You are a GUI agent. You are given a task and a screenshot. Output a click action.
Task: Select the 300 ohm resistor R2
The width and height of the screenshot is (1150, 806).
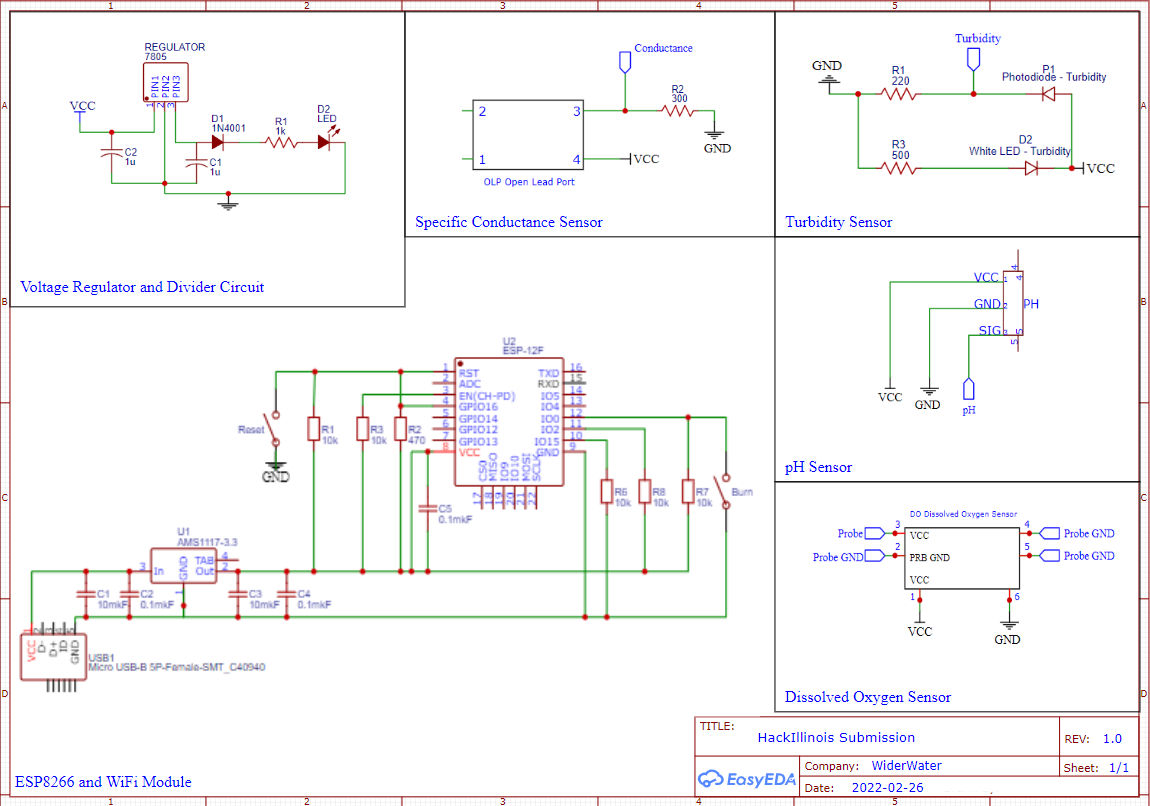click(678, 111)
